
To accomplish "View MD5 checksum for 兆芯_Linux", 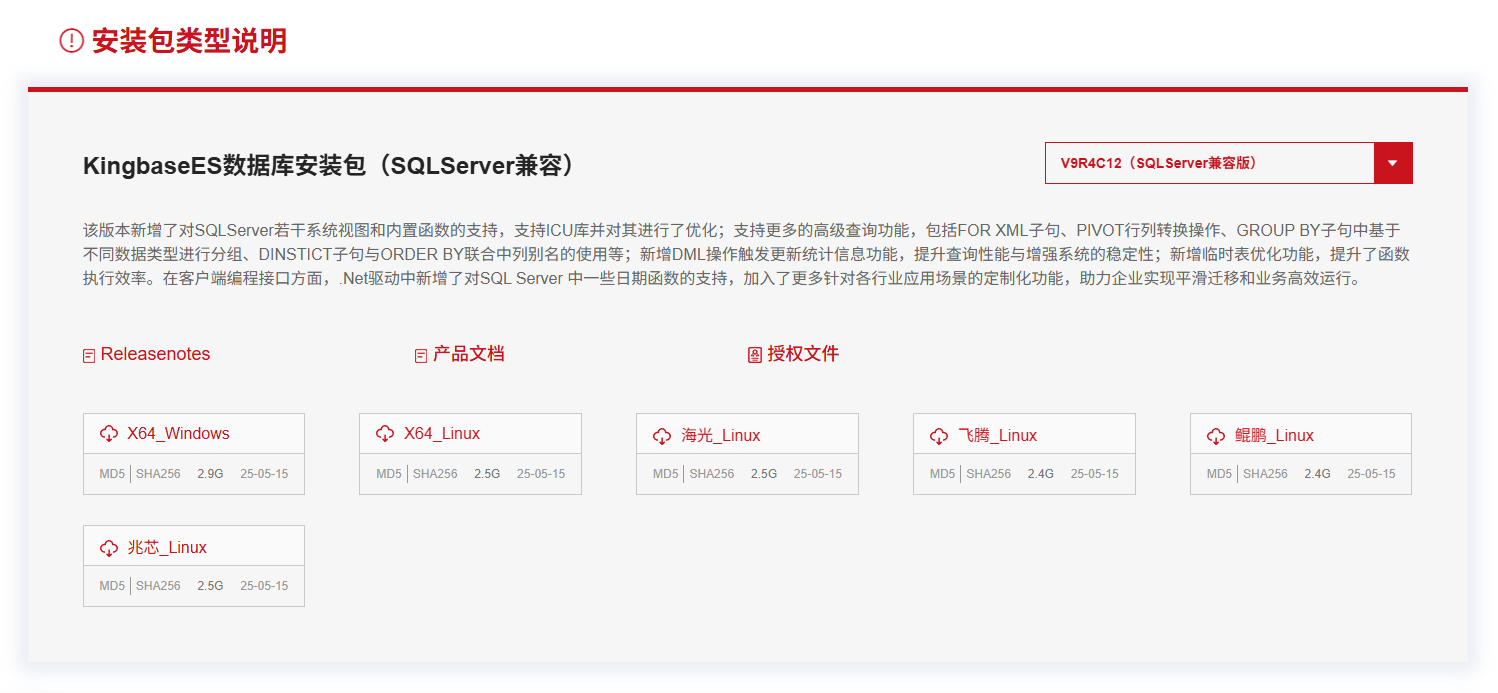I will click(112, 586).
